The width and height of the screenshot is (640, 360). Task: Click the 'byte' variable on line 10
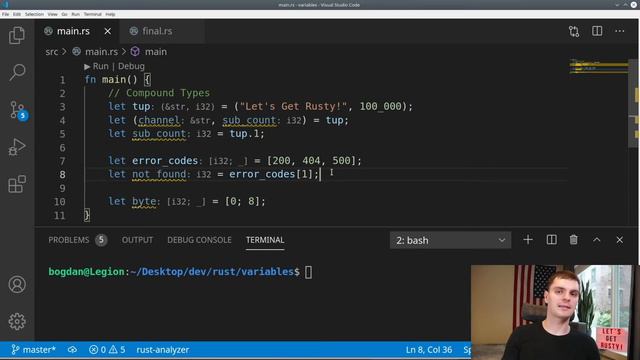144,201
